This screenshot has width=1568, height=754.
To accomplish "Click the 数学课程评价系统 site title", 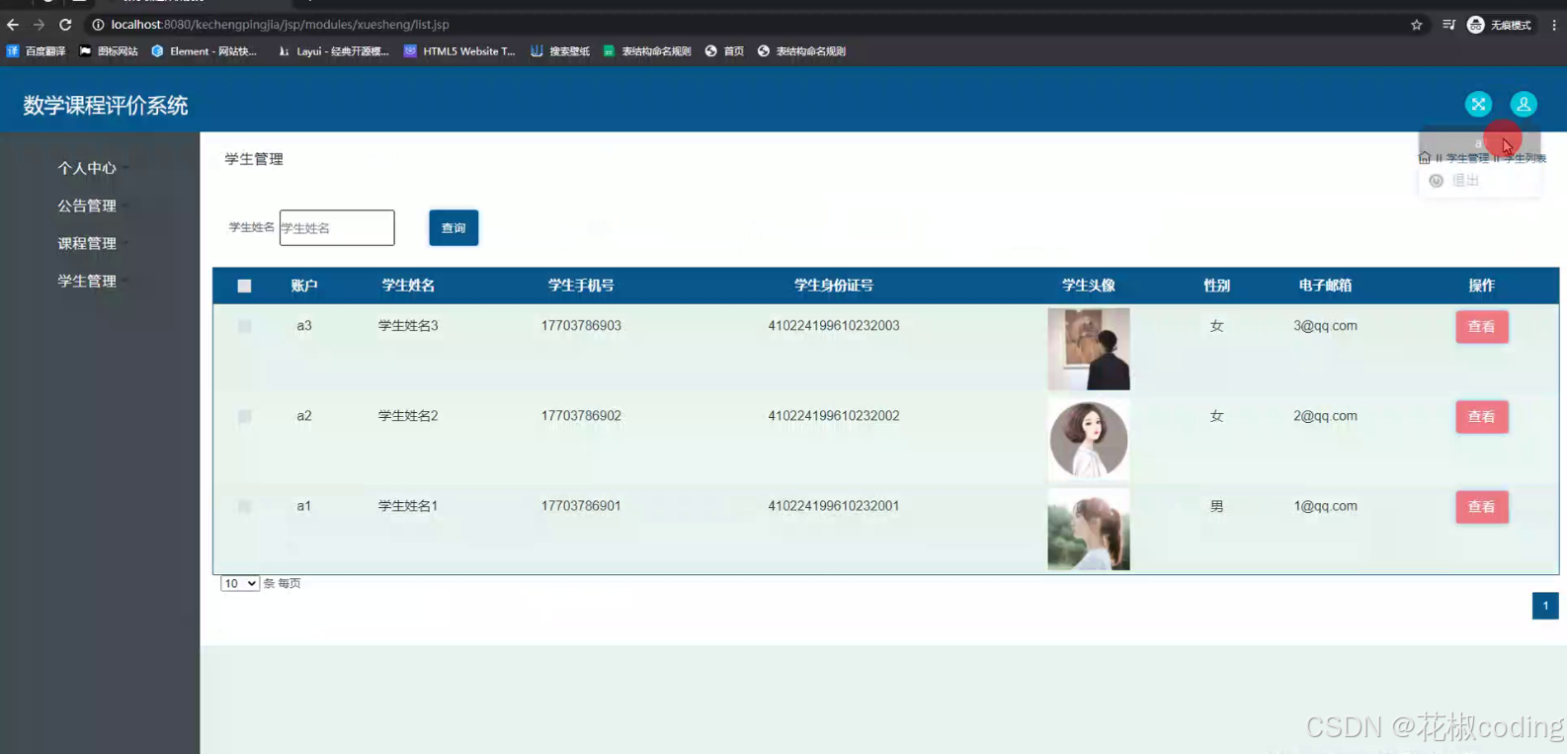I will pos(106,105).
